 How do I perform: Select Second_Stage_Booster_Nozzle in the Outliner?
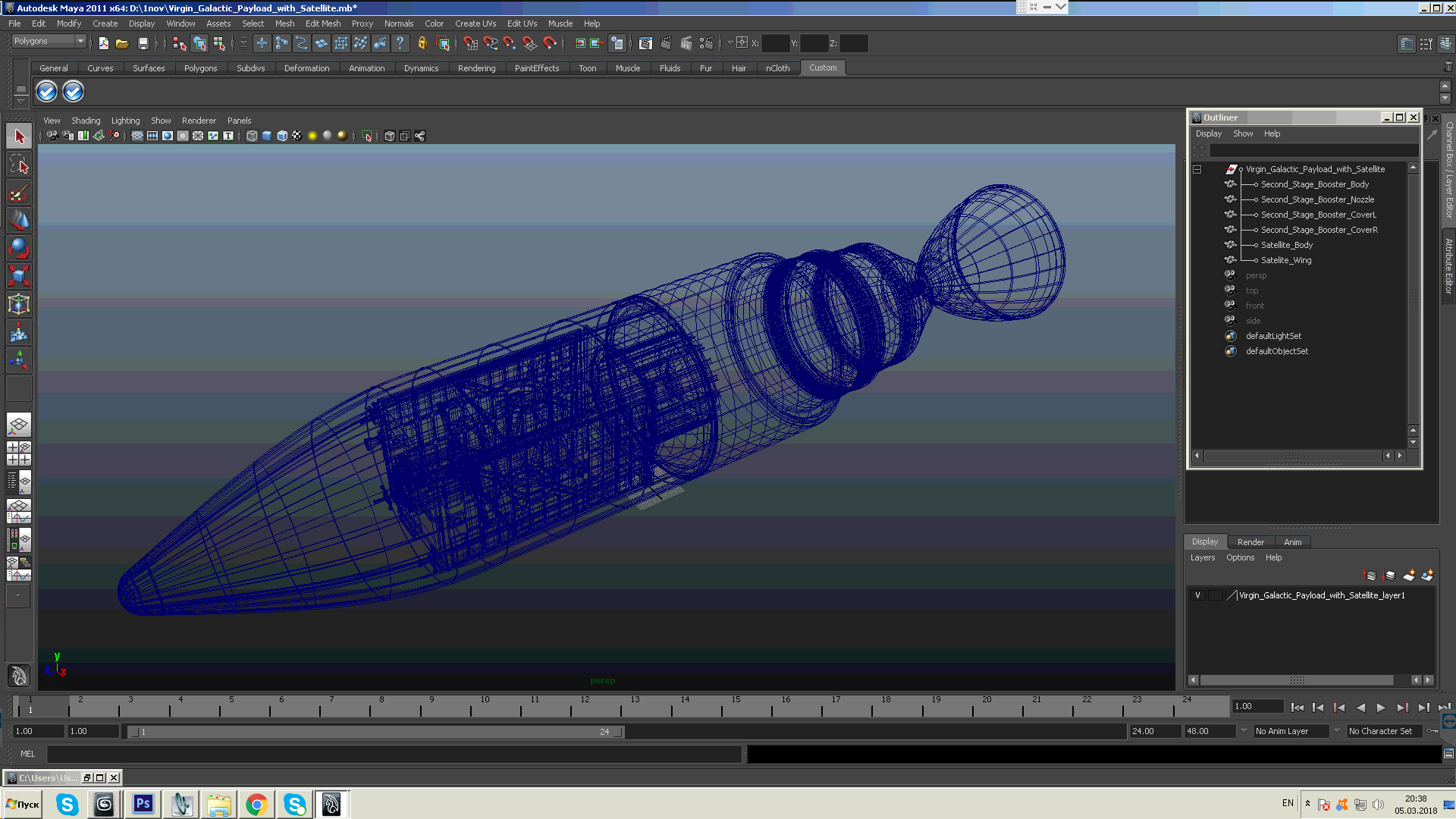[x=1317, y=199]
